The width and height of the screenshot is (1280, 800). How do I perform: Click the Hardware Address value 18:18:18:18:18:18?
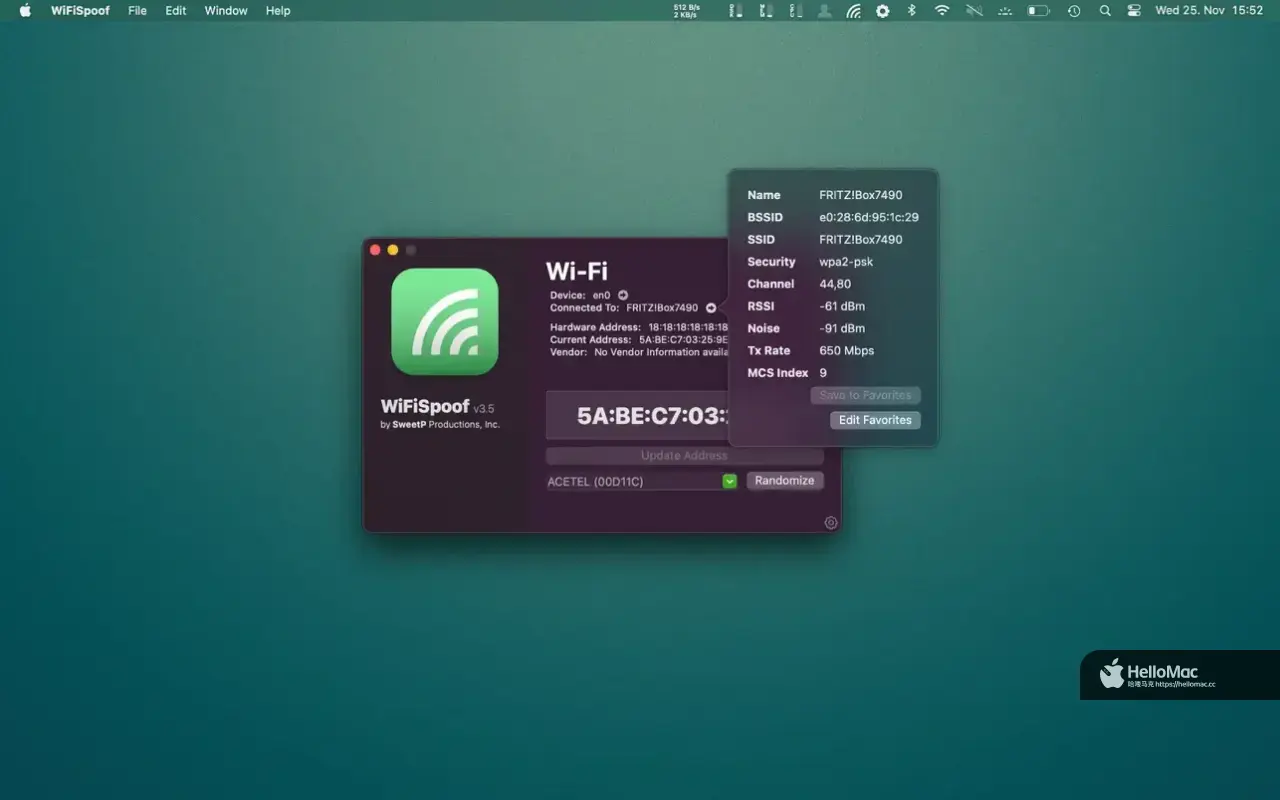point(688,327)
